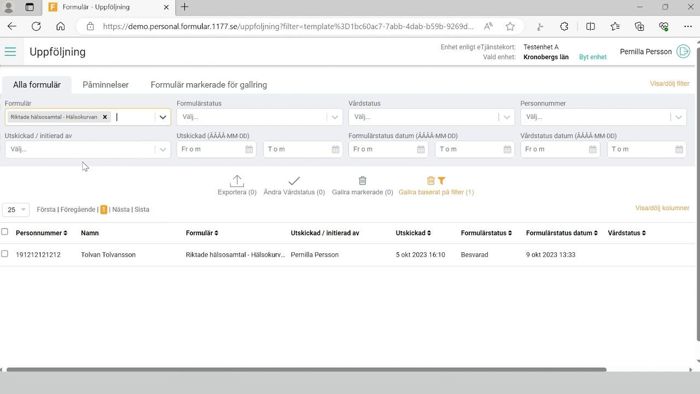Open browser extensions puzzle icon
700x394 pixels.
click(564, 26)
